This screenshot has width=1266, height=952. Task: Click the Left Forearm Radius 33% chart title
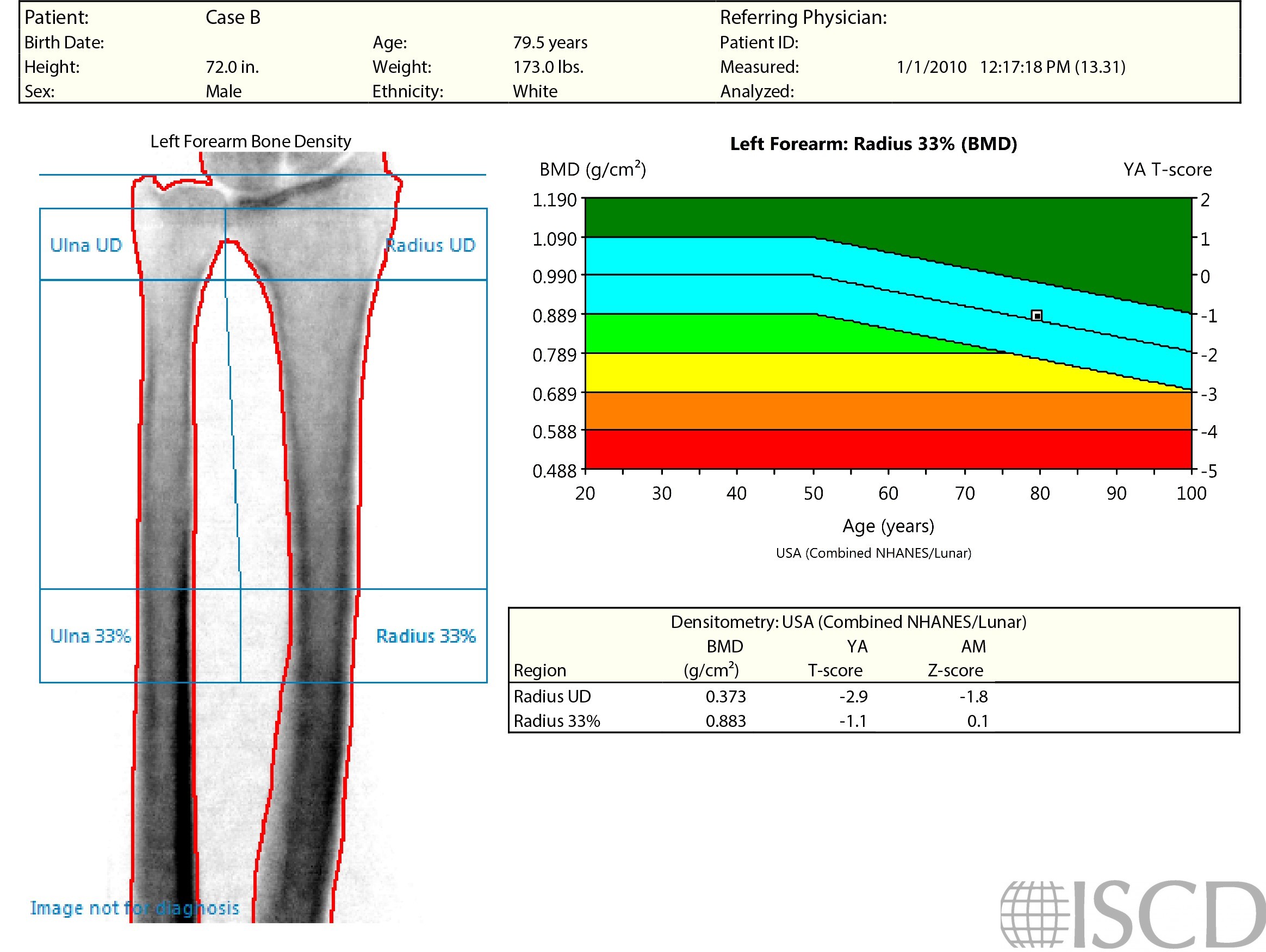click(873, 144)
